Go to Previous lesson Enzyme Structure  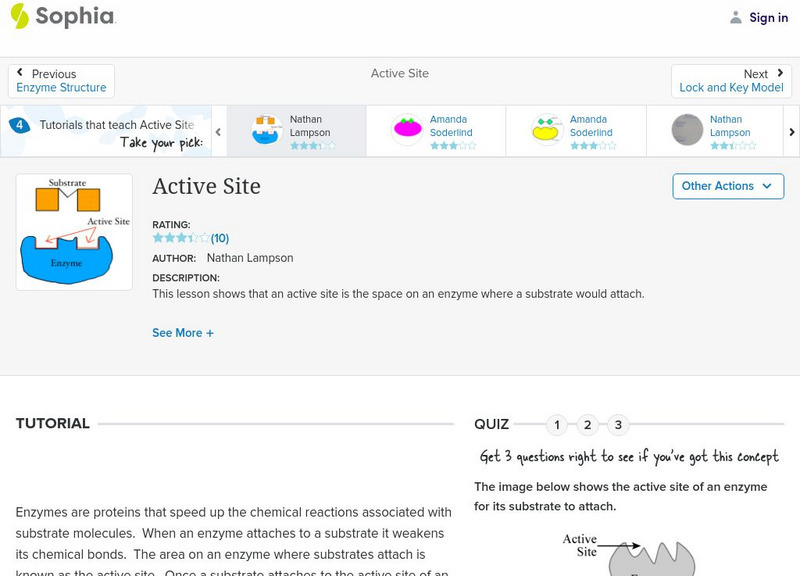point(61,81)
